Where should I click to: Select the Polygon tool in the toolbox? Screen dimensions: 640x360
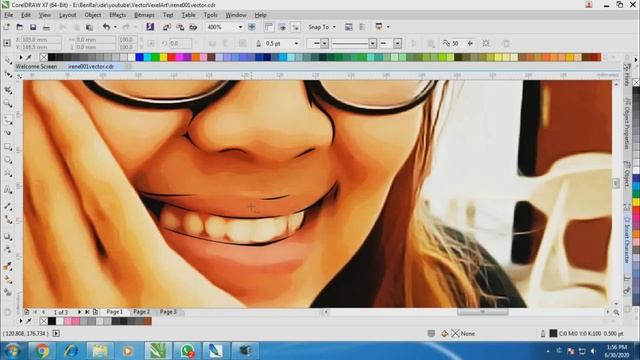pos(8,173)
